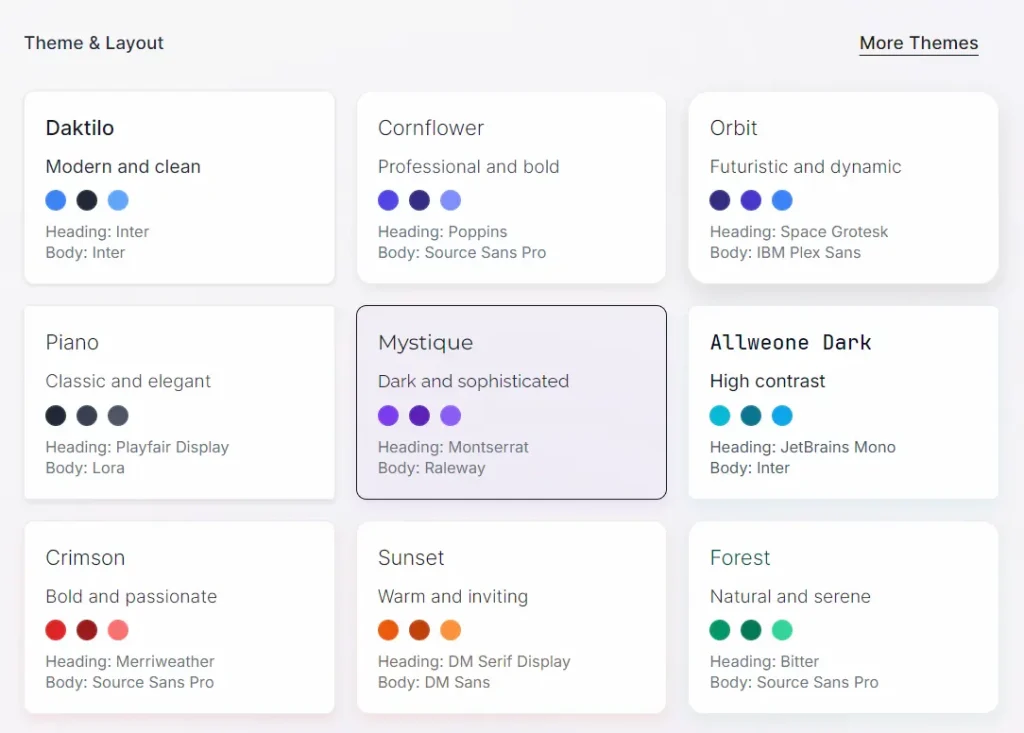
Task: Pick the Crimson theme card
Action: point(179,617)
